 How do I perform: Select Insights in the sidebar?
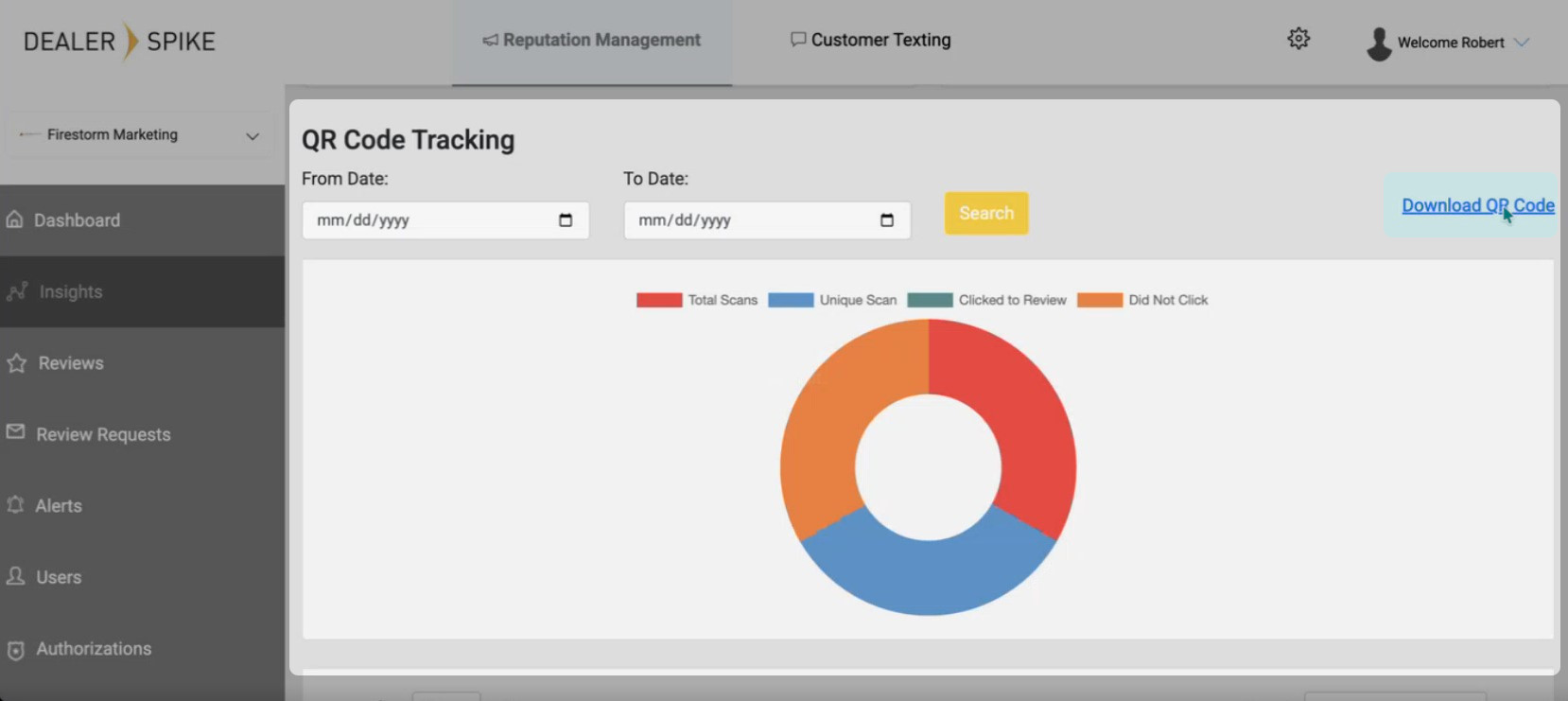click(x=142, y=292)
